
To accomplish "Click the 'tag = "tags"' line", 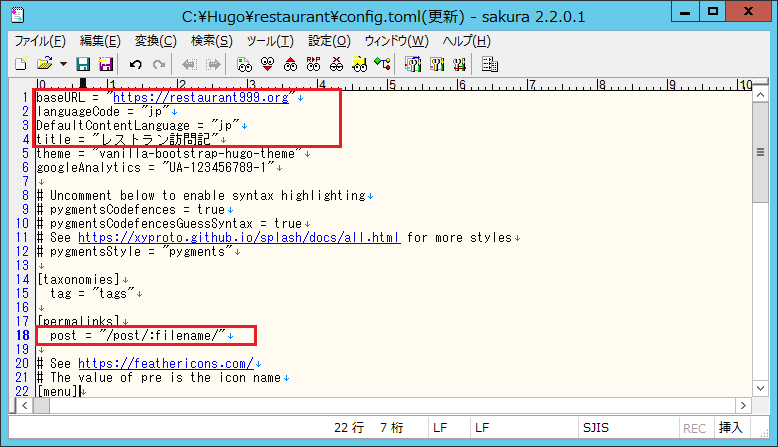I will pos(92,294).
